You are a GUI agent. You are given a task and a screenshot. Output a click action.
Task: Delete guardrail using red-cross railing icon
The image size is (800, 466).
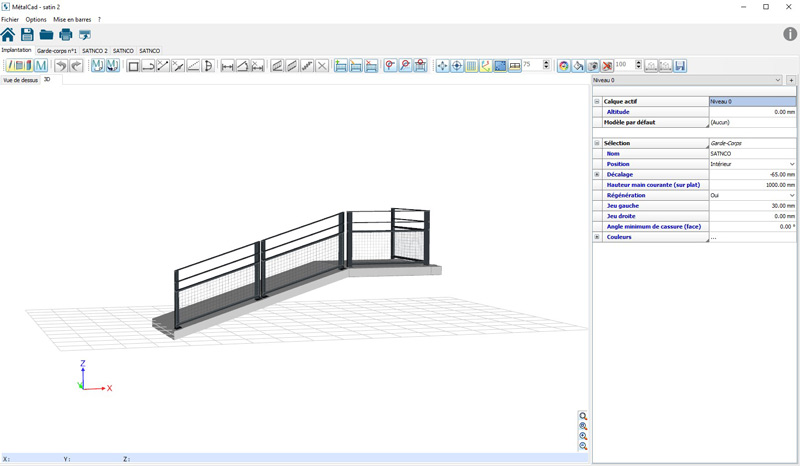pyautogui.click(x=371, y=66)
